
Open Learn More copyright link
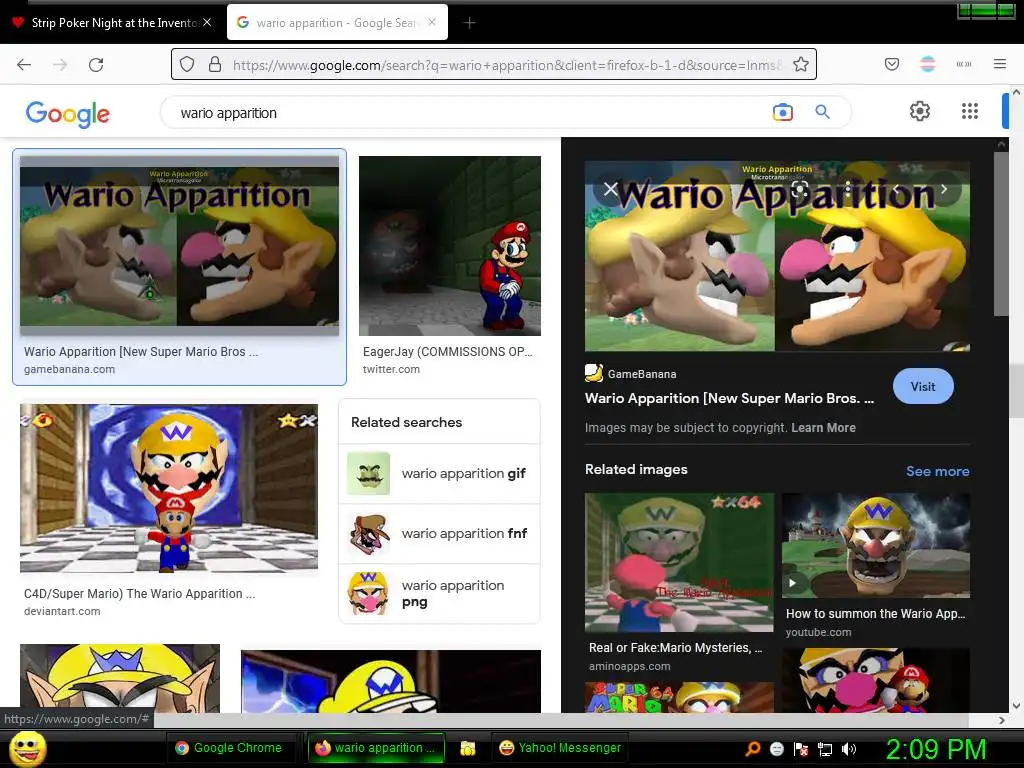[823, 428]
